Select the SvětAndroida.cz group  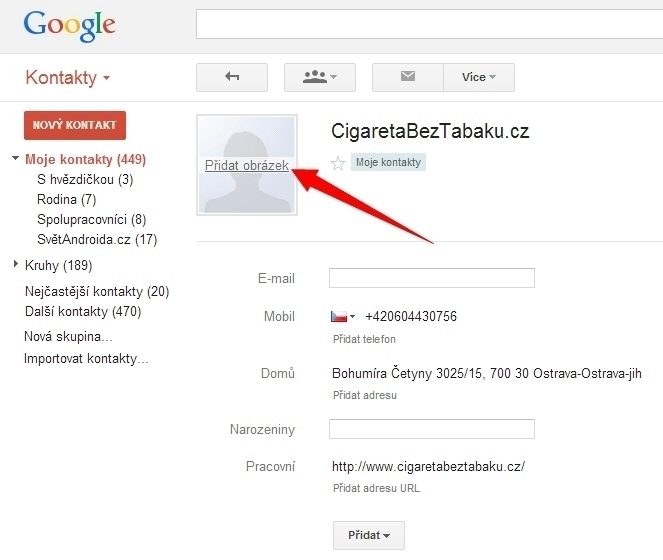[96, 240]
